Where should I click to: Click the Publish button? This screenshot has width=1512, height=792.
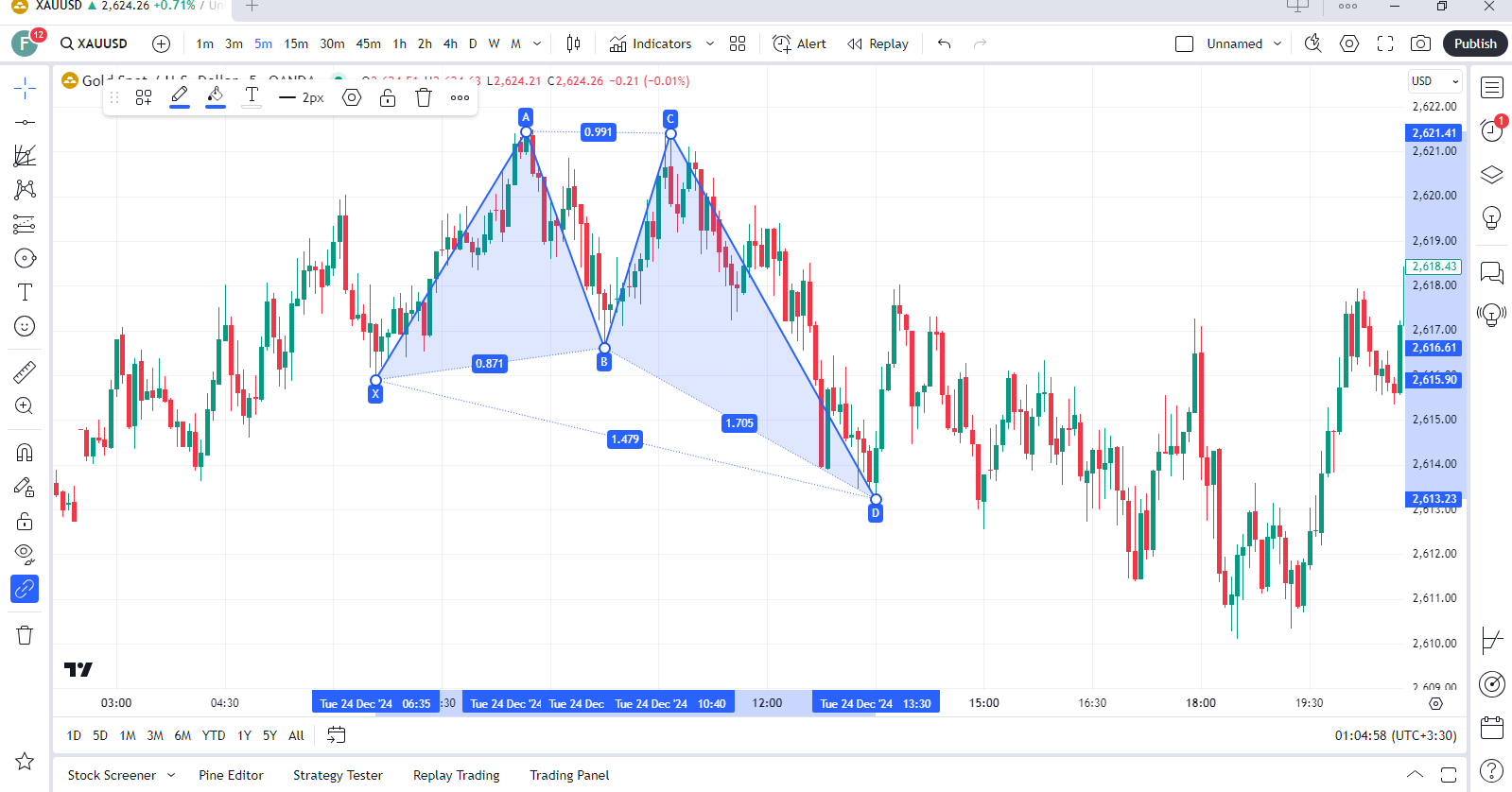tap(1475, 43)
